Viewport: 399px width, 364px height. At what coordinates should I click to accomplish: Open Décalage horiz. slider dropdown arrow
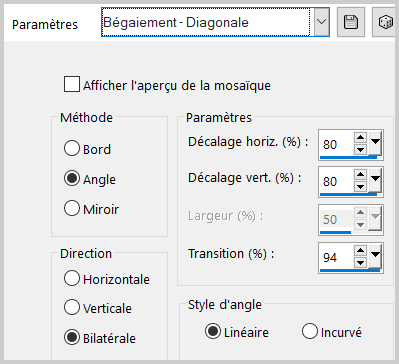375,144
